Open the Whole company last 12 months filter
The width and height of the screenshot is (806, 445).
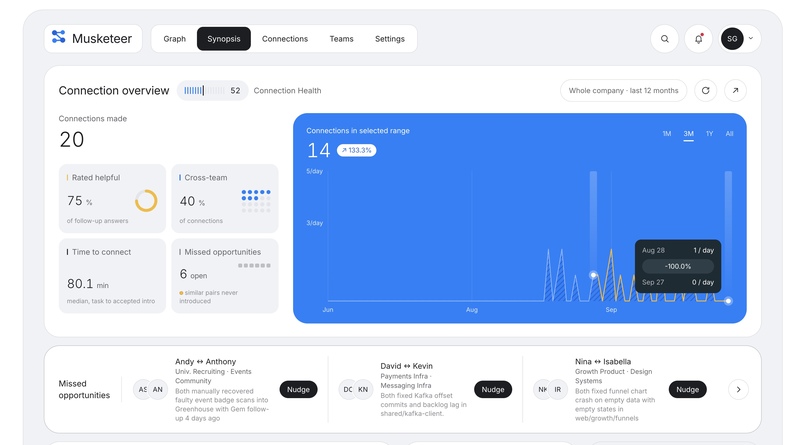(624, 90)
